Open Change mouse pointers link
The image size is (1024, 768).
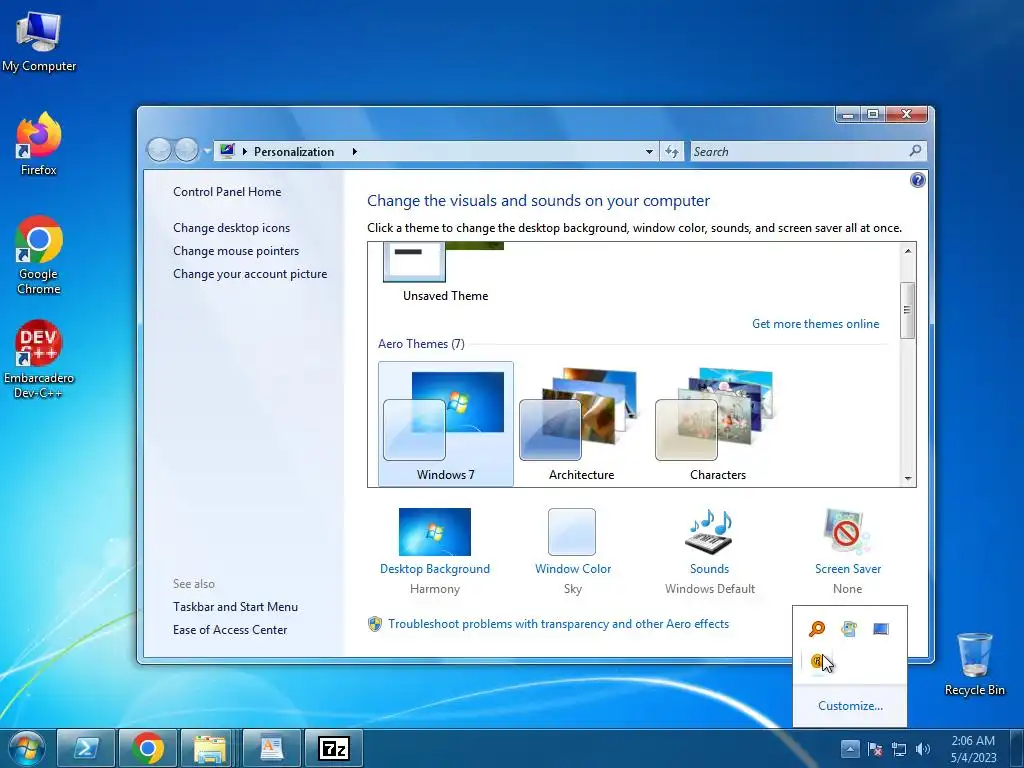click(236, 251)
